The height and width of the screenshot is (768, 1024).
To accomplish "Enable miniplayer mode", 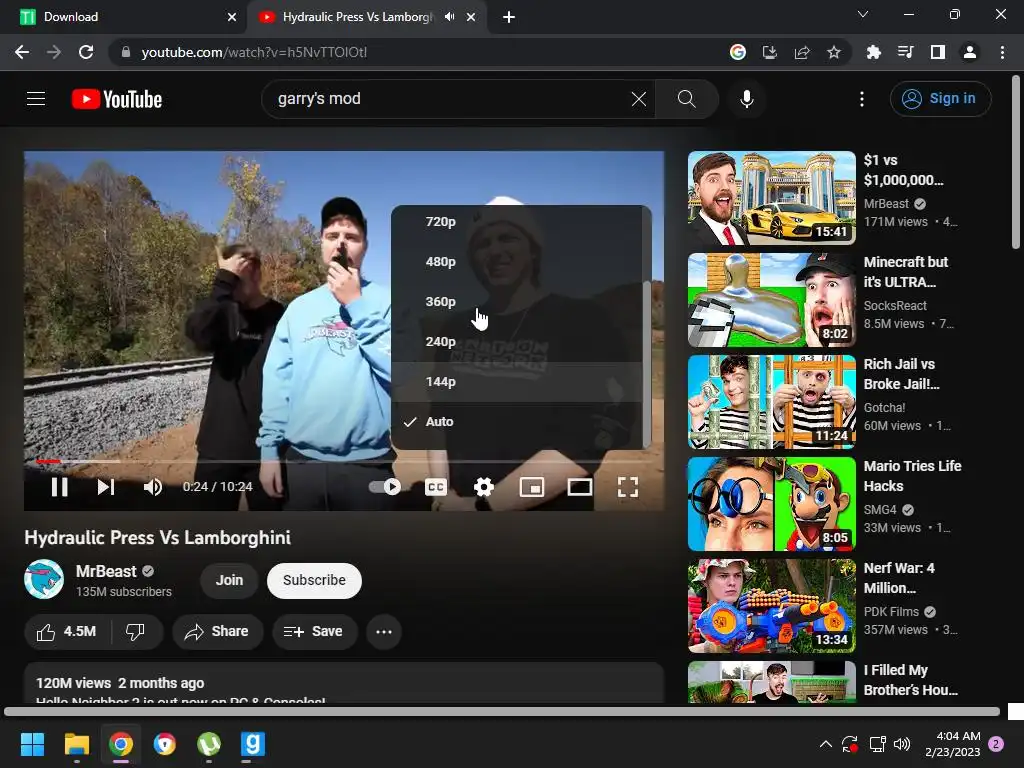I will [532, 487].
